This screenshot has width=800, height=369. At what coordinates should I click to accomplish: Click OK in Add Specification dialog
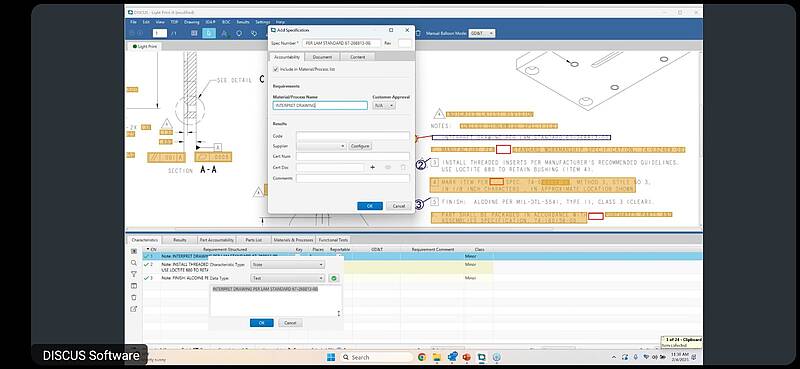[370, 206]
